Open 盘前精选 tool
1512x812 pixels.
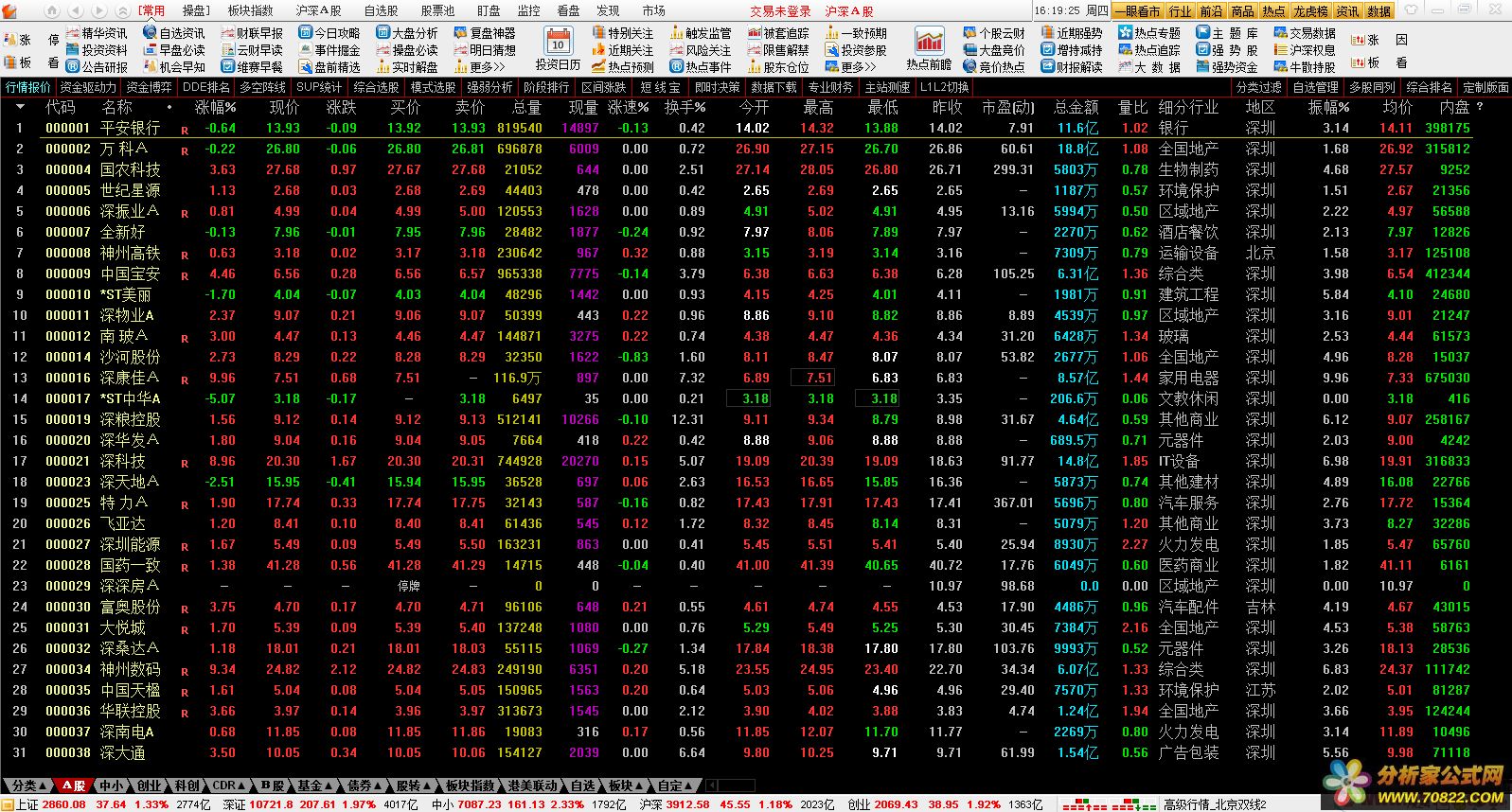329,67
